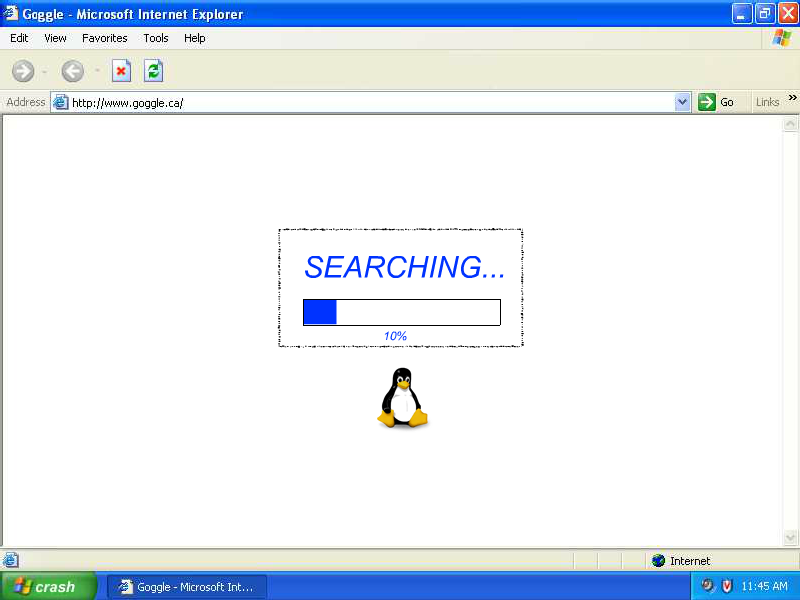800x600 pixels.
Task: Click the Links toolbar label
Action: point(767,102)
